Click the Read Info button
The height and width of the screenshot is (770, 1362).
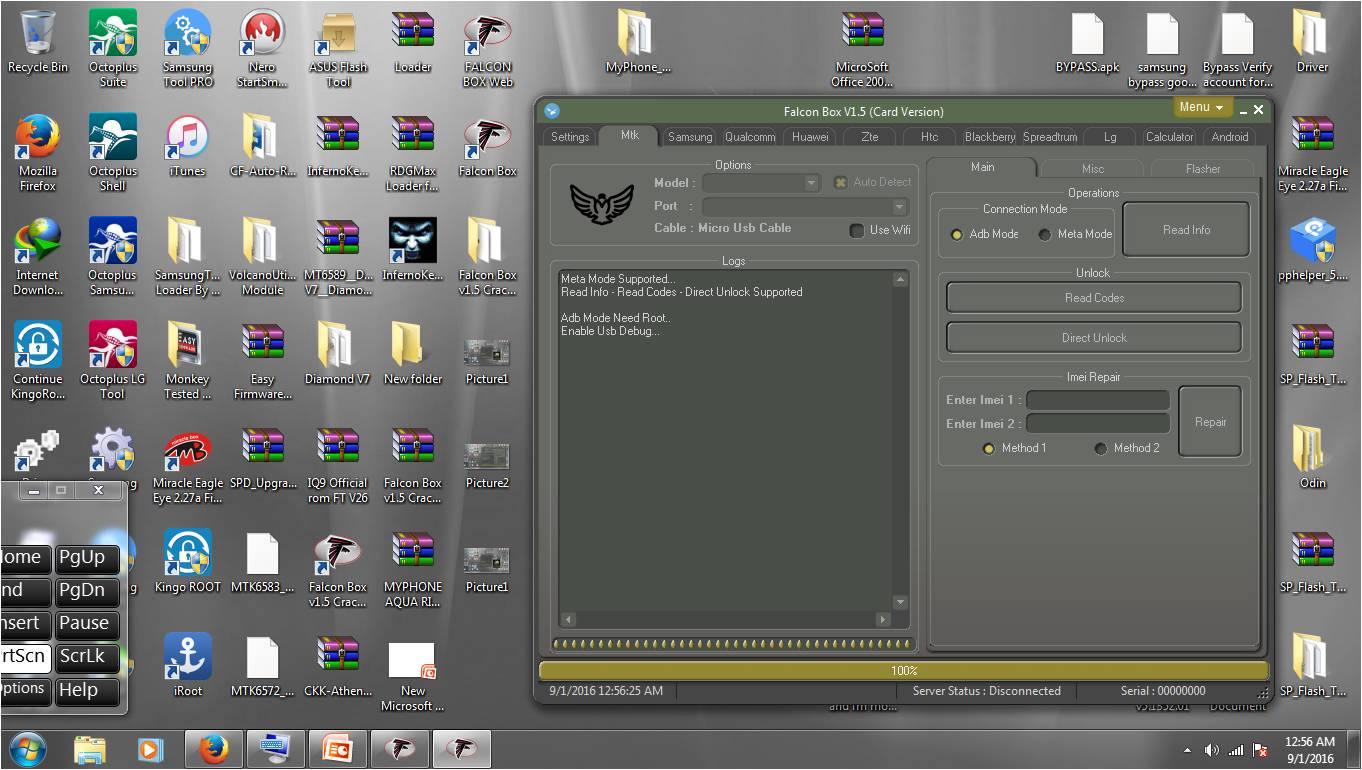tap(1186, 230)
